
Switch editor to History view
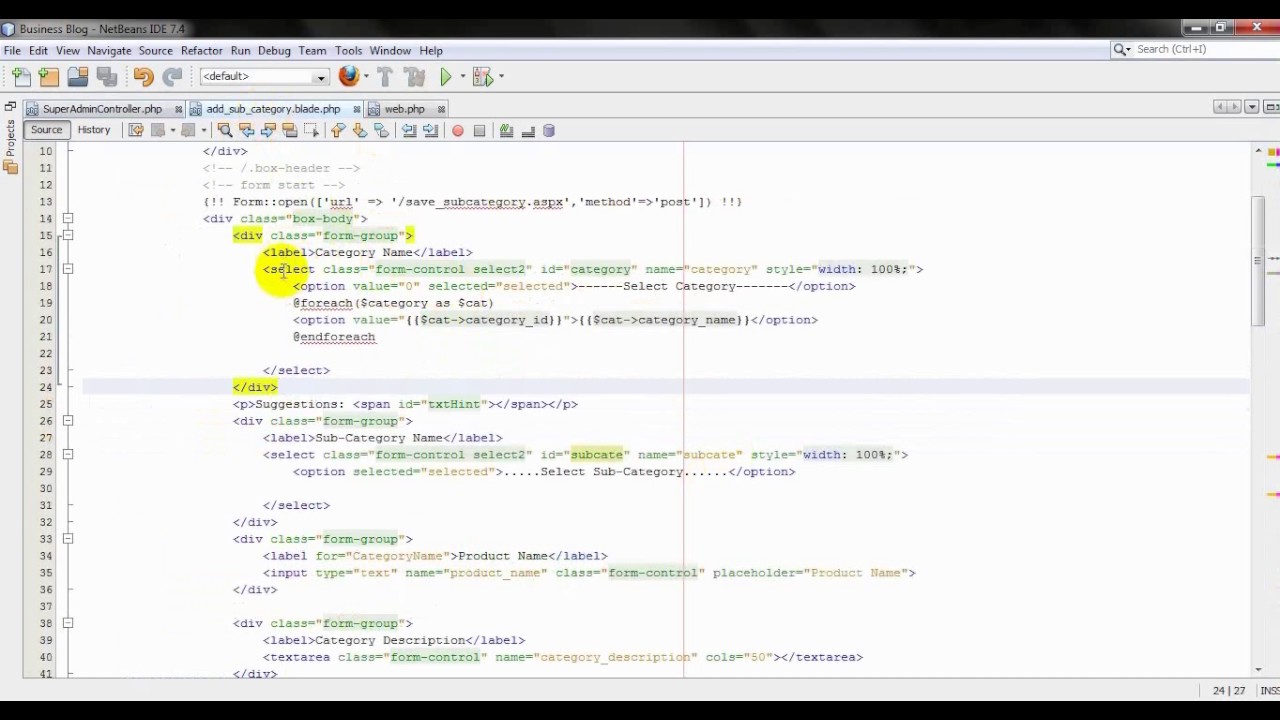[x=94, y=130]
